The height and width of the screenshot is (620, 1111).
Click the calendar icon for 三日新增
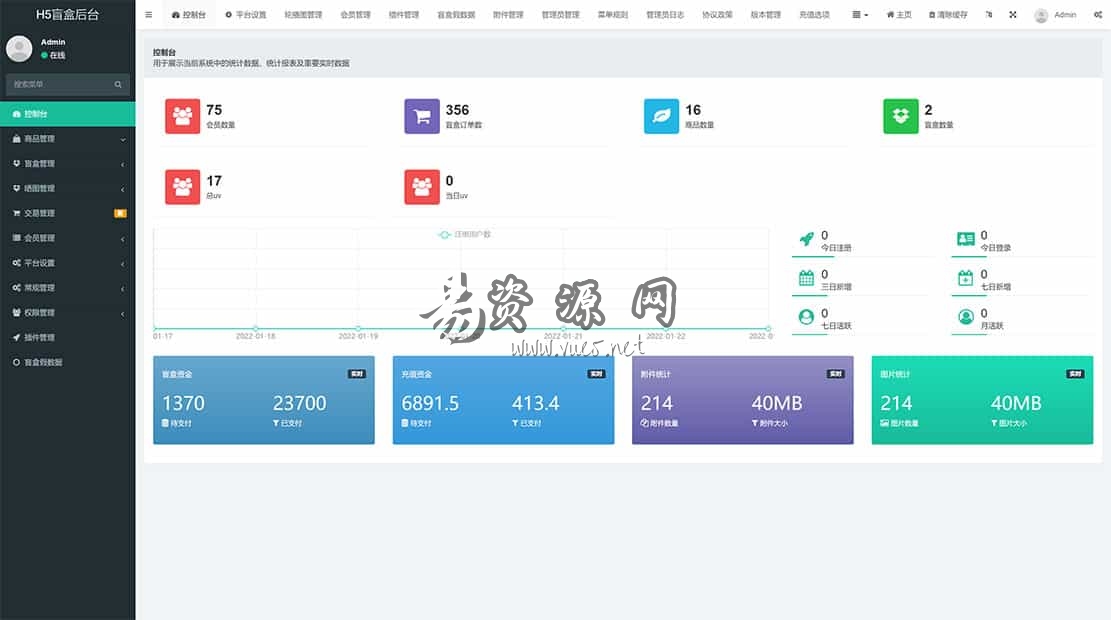coord(806,278)
